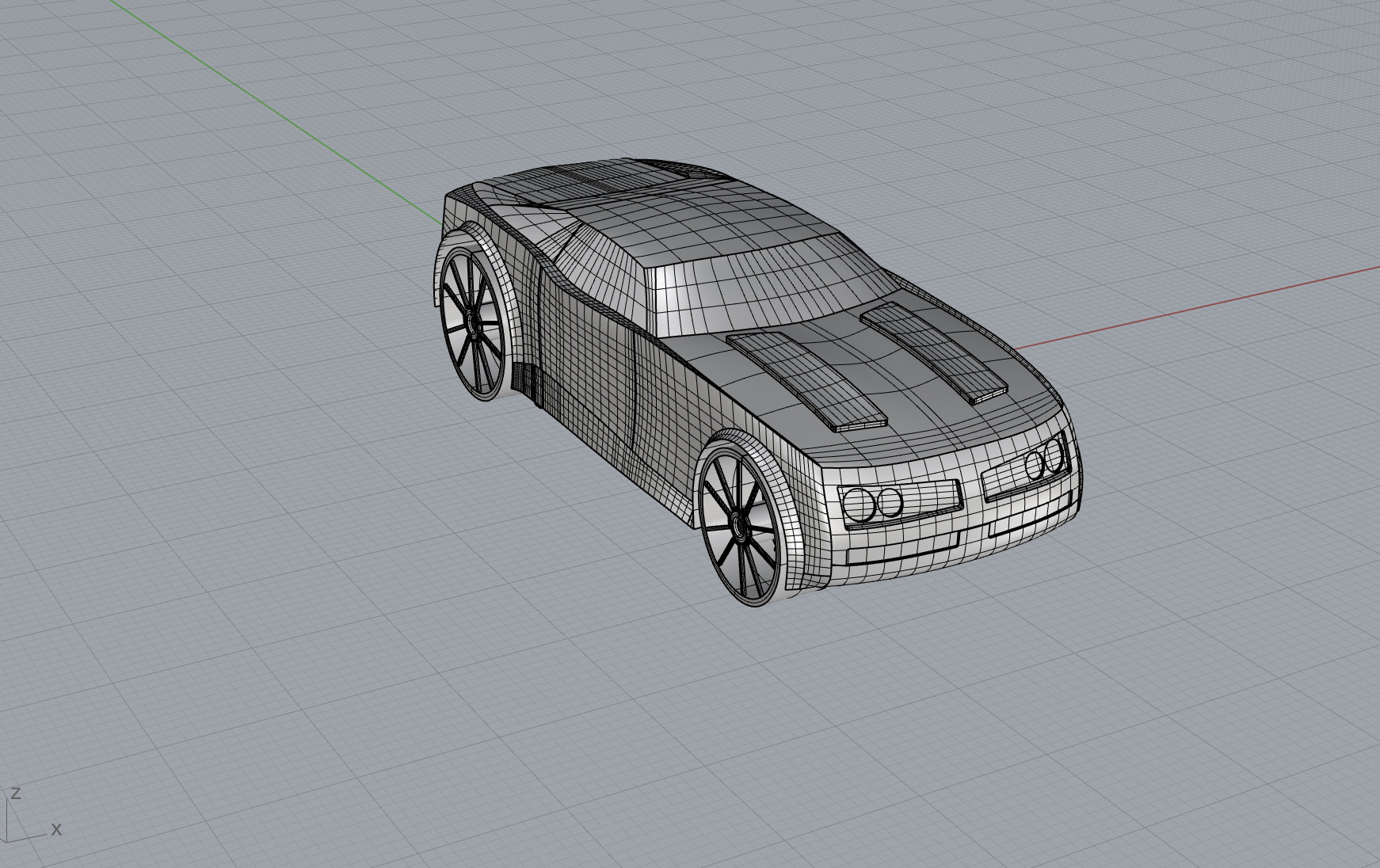Click the world axes icon in the corner
Image resolution: width=1380 pixels, height=868 pixels.
click(x=32, y=814)
